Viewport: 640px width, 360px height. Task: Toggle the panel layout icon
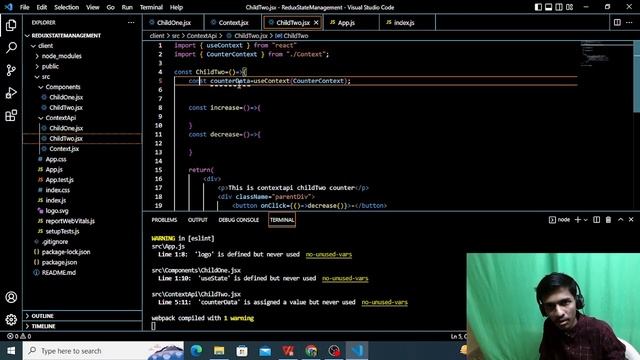pos(549,7)
